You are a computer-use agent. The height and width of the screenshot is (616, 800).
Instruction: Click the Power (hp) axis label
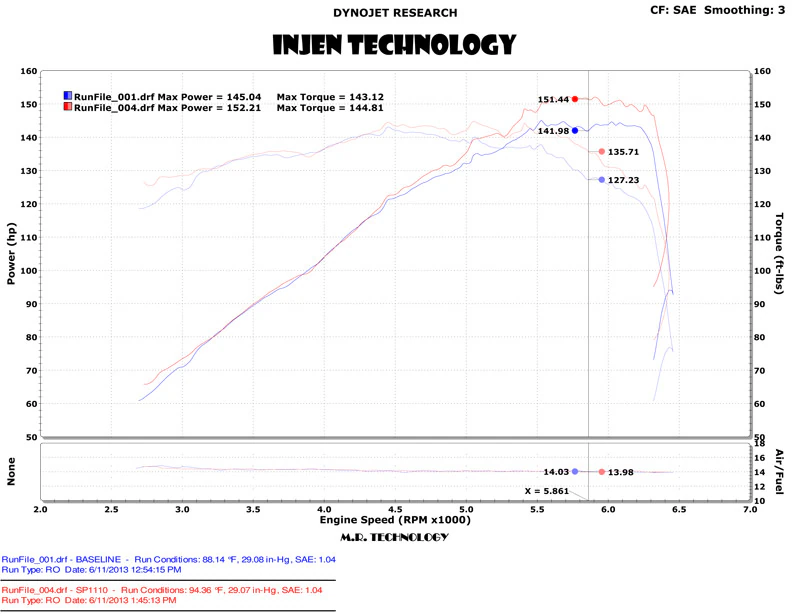coord(11,254)
